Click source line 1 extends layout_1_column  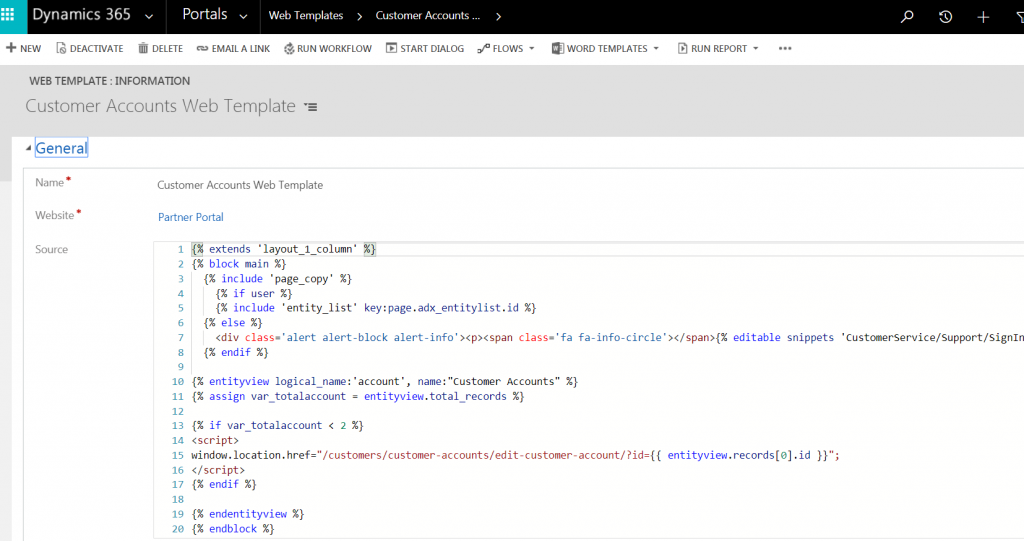point(283,249)
